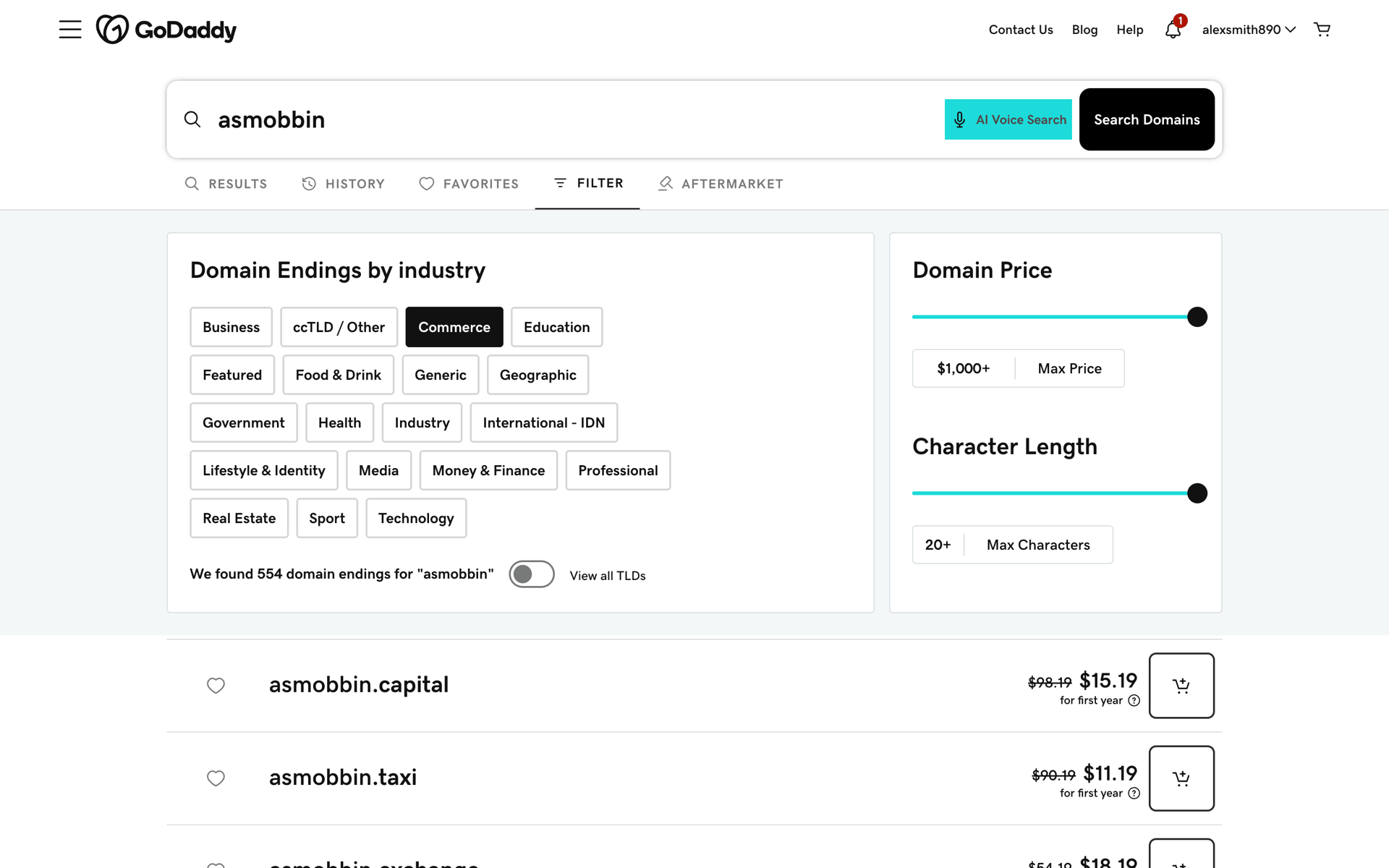This screenshot has height=868, width=1389.
Task: Click the Domain Price slider handle
Action: tap(1197, 317)
